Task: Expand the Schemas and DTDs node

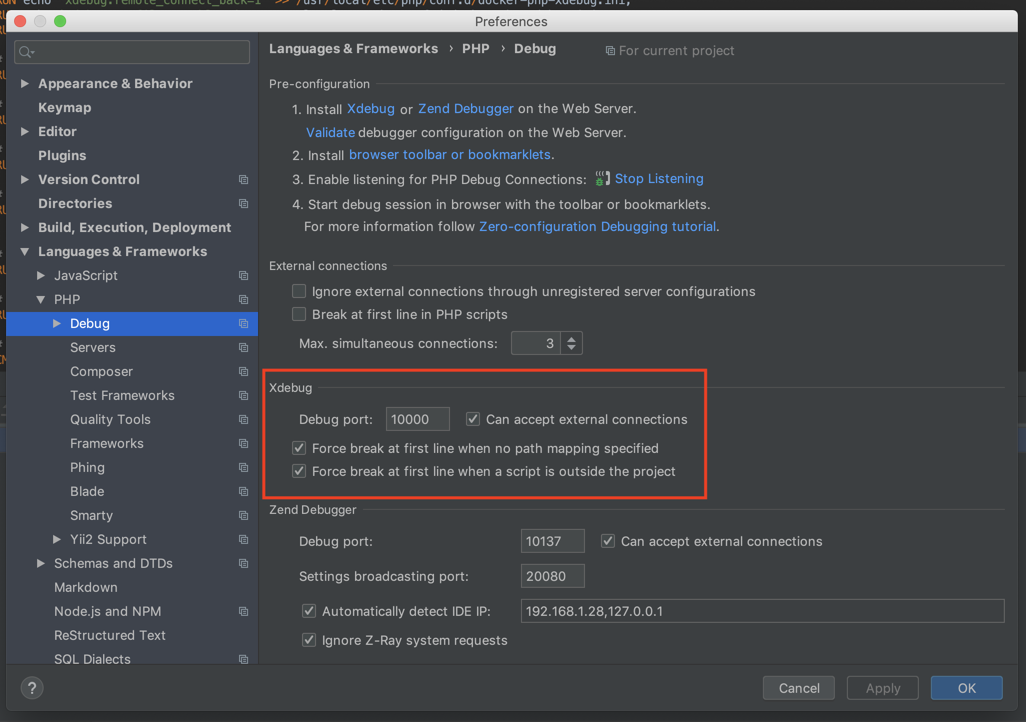Action: point(41,564)
